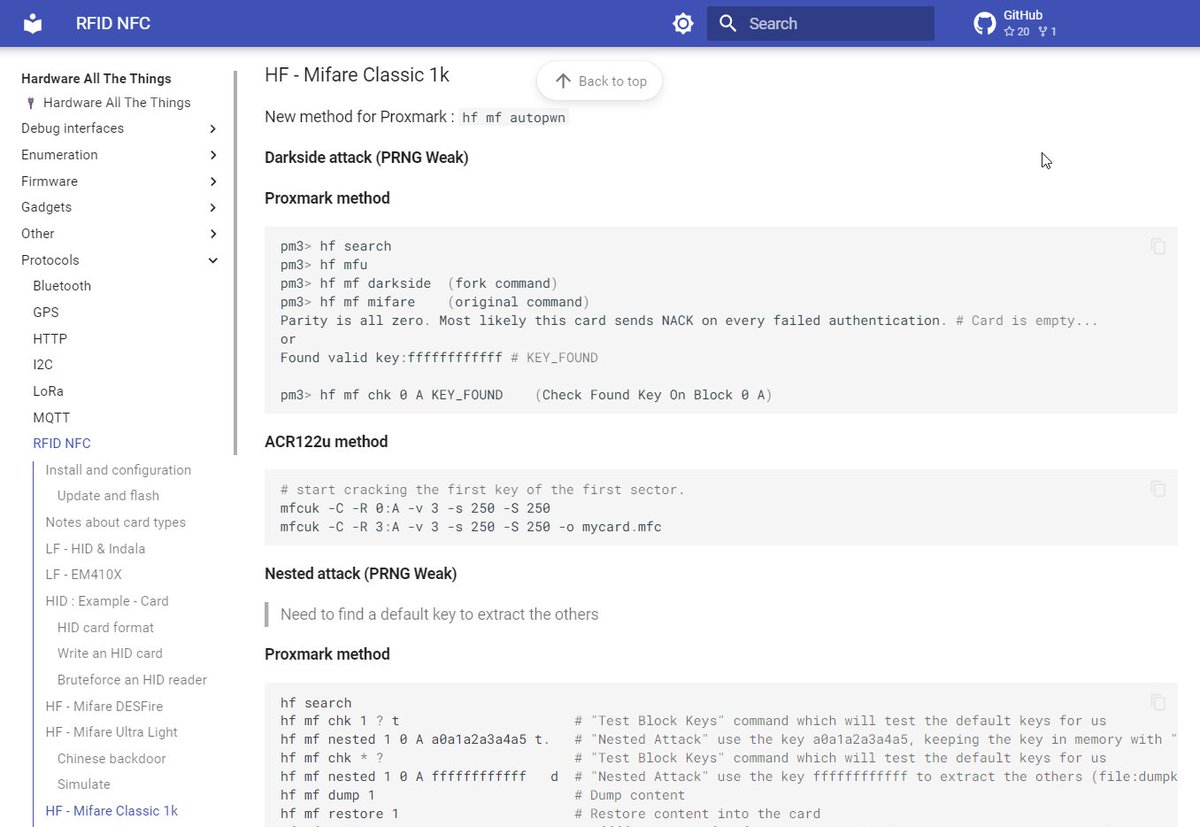Open the GitHub repository link
Viewport: 1200px width, 827px height.
[1016, 23]
